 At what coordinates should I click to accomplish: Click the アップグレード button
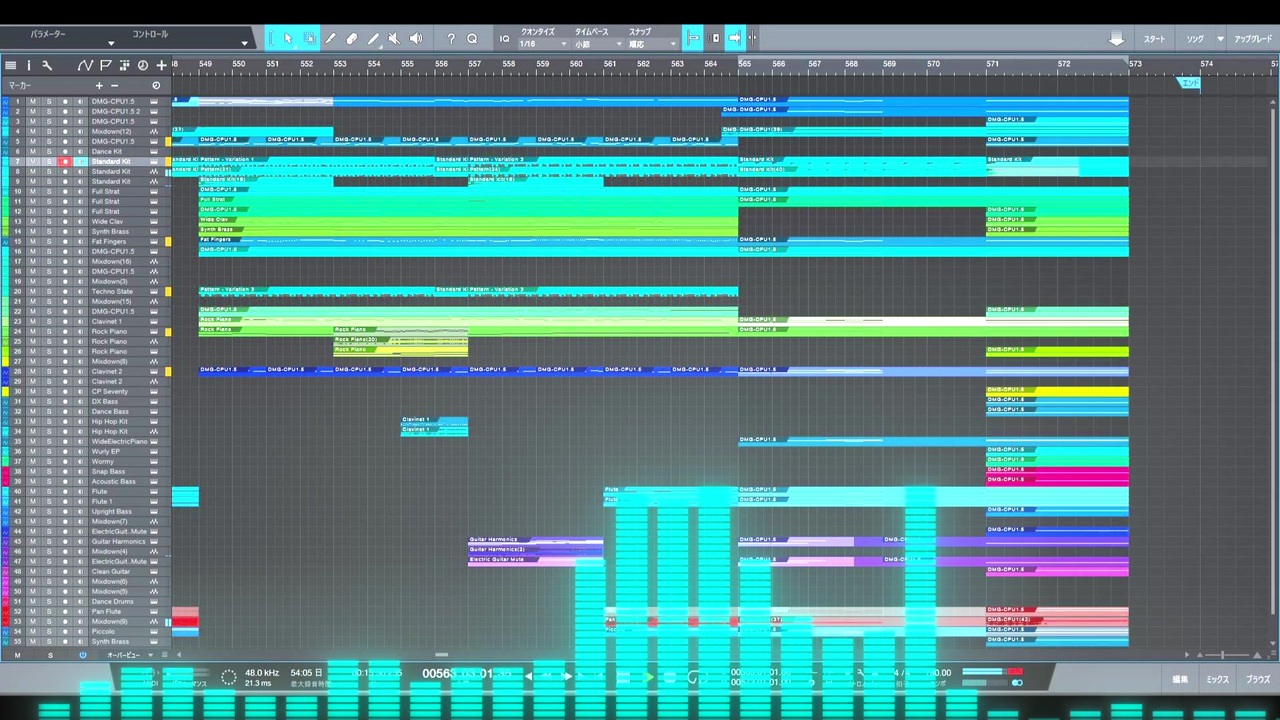click(1254, 39)
